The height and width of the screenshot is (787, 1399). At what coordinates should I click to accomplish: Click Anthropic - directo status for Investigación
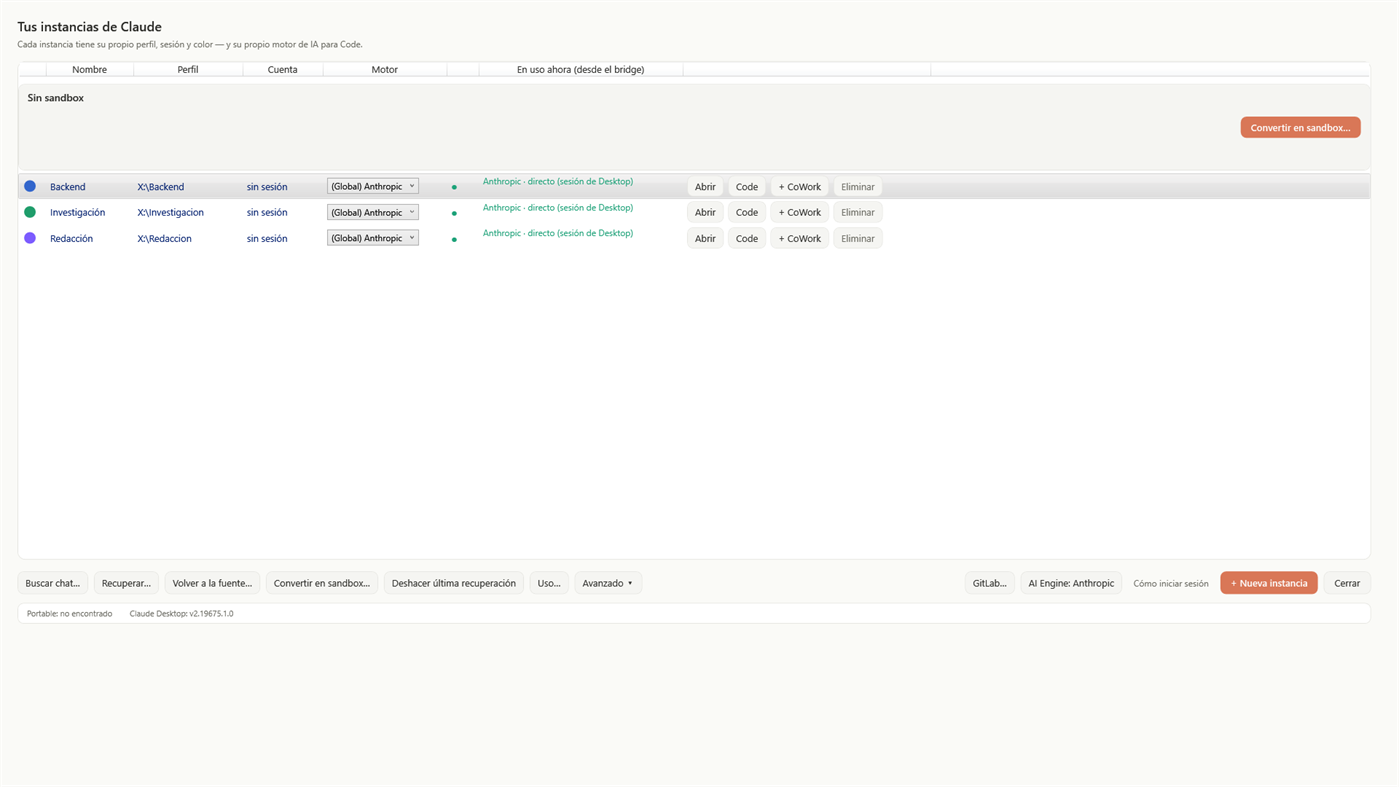tap(558, 208)
